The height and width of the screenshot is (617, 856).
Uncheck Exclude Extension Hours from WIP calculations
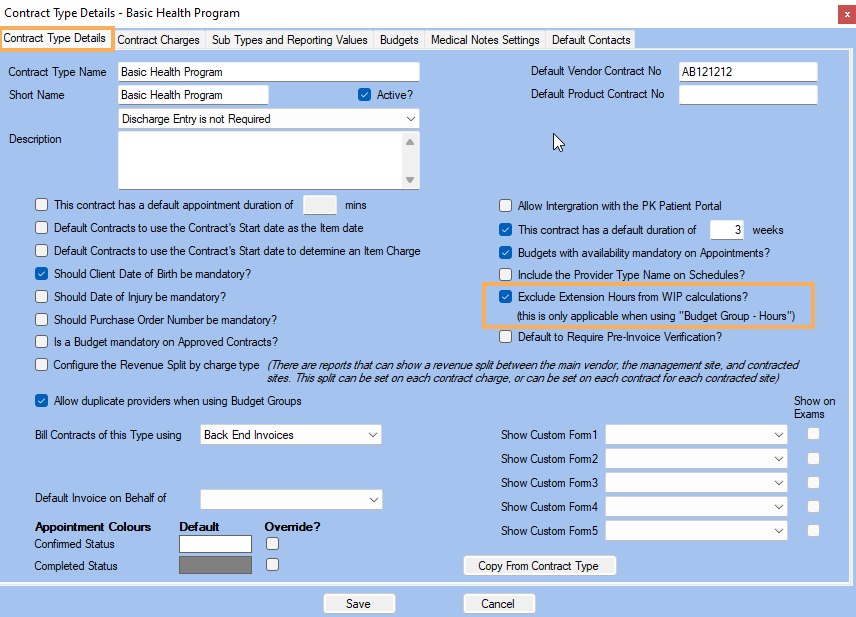coord(506,297)
